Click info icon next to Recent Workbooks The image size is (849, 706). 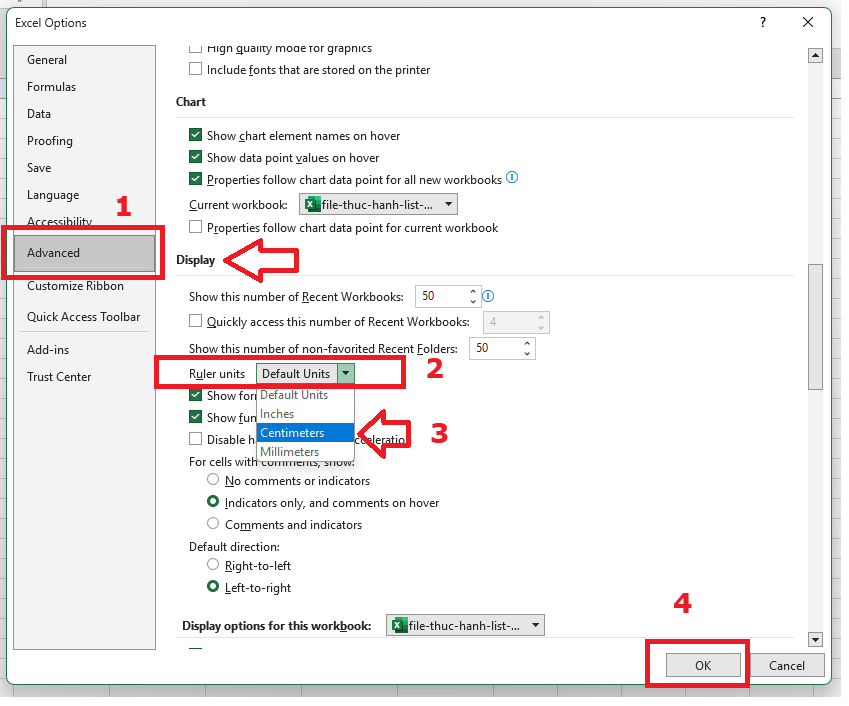tap(490, 297)
